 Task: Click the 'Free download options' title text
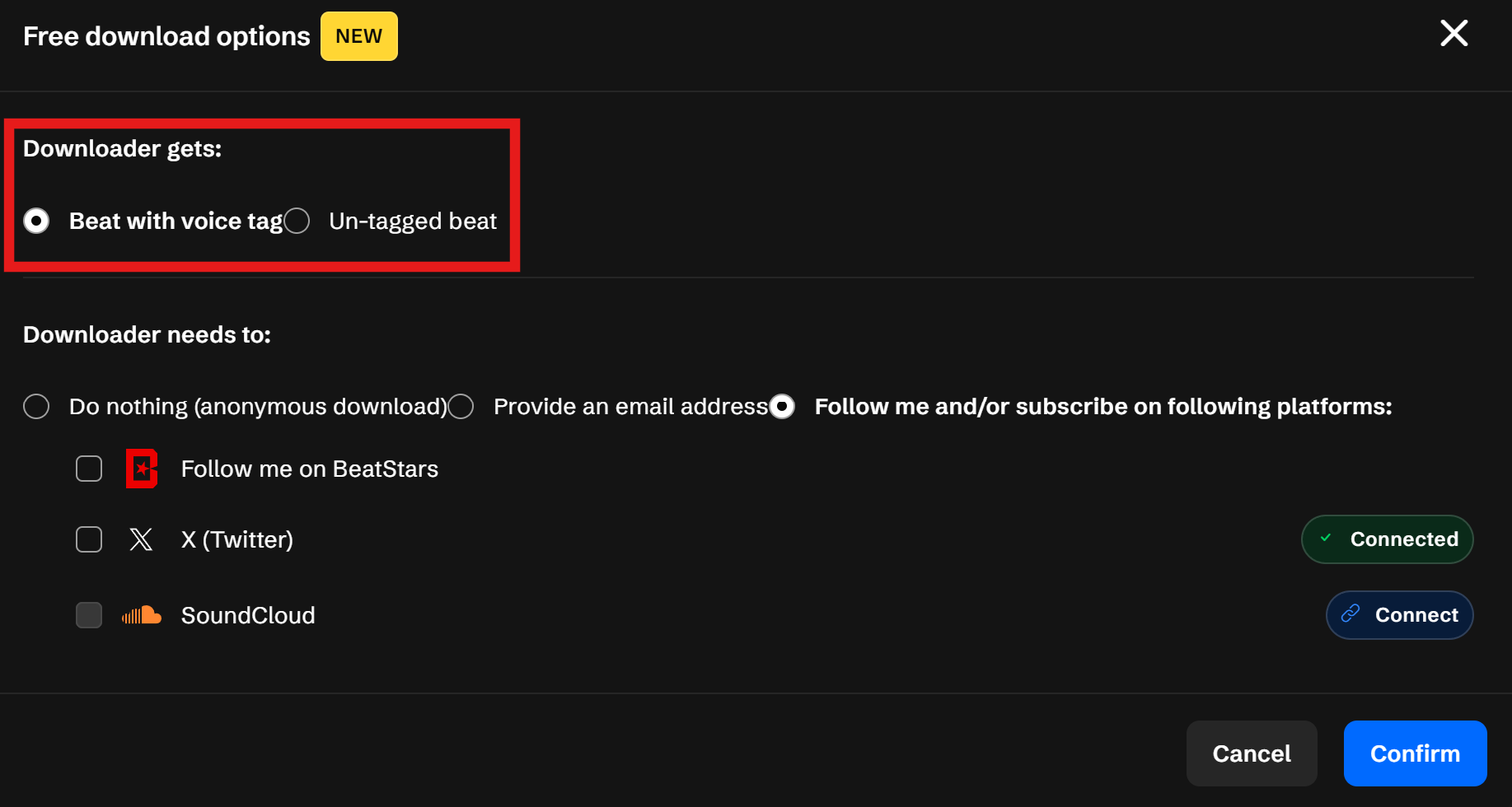[166, 36]
